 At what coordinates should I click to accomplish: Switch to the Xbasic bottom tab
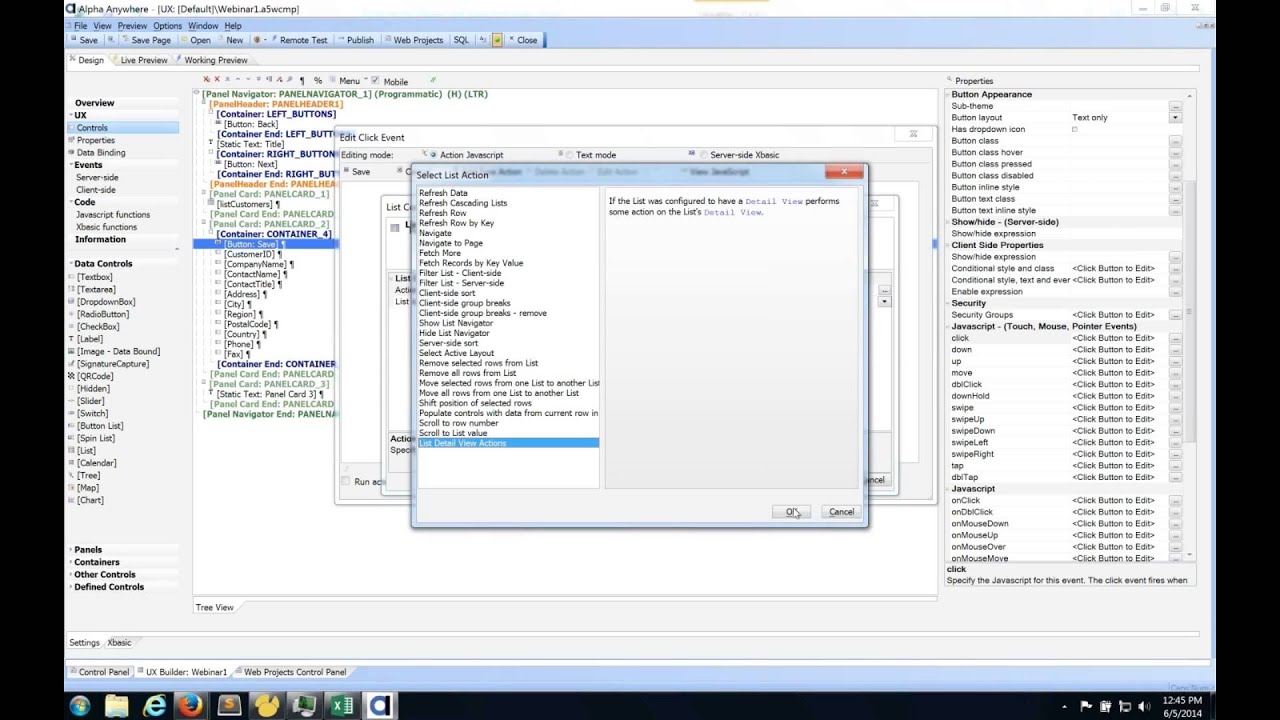coord(119,643)
